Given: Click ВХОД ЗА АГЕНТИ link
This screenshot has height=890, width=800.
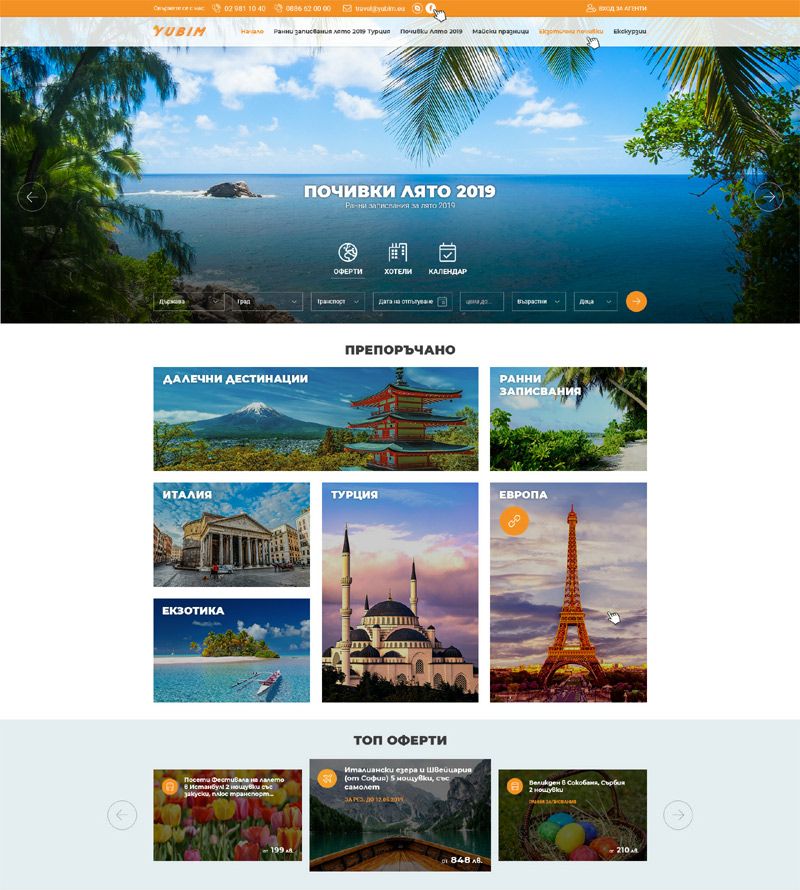Looking at the screenshot, I should point(616,9).
